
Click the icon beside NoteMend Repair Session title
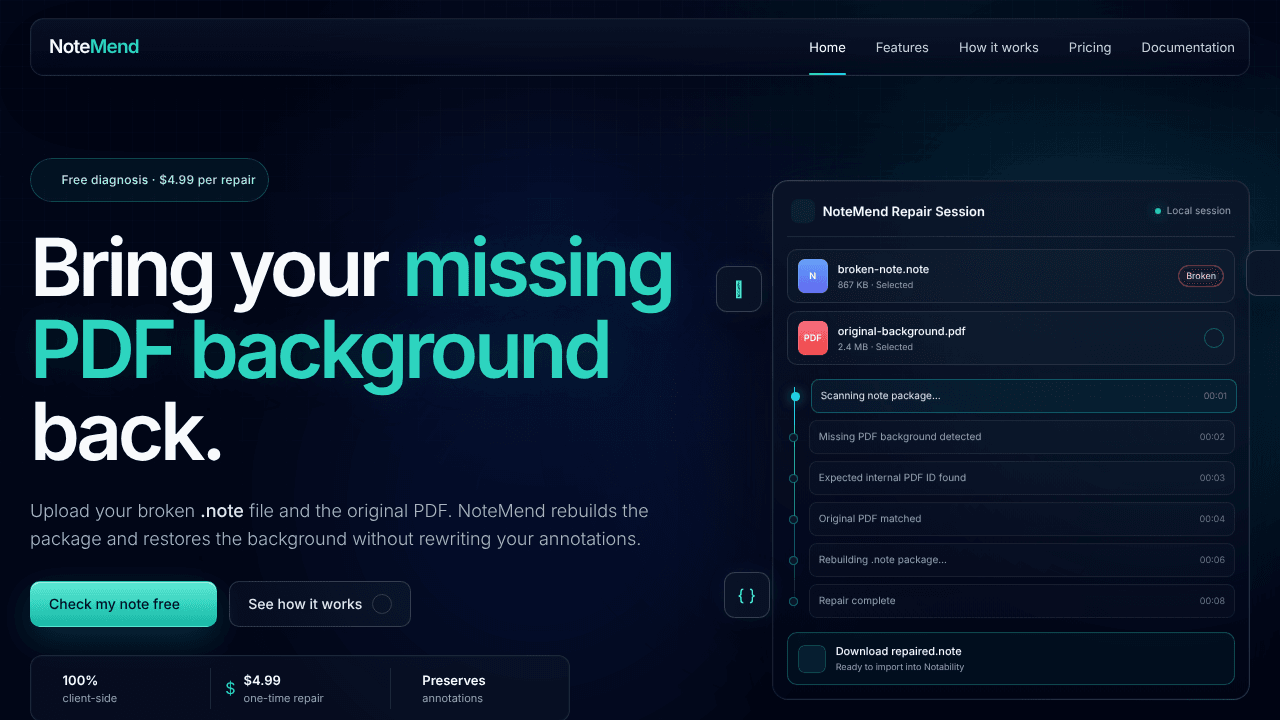(x=802, y=211)
